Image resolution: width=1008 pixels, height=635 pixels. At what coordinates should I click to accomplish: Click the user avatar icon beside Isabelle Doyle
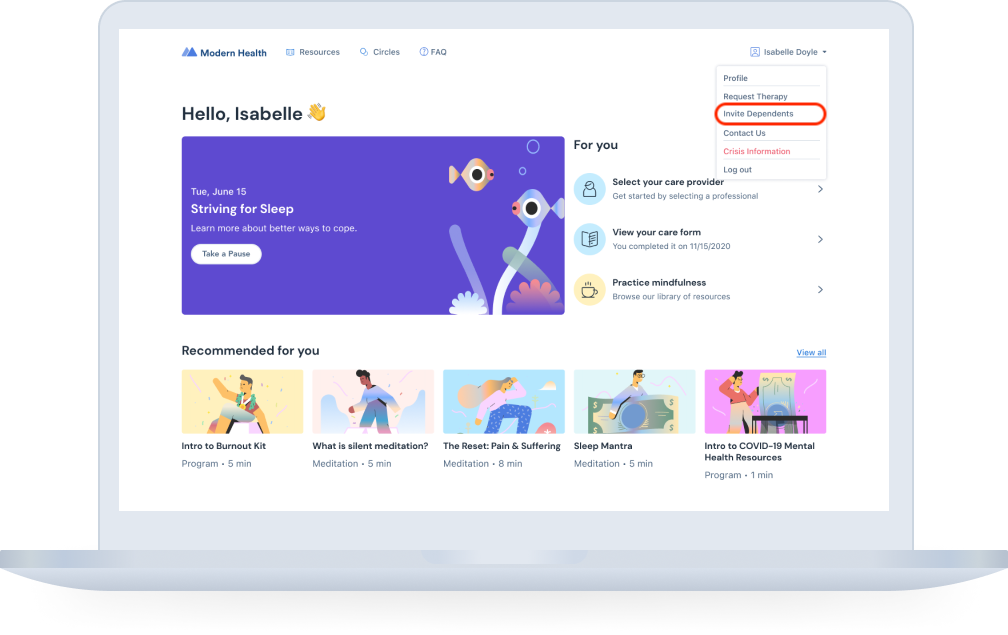(755, 52)
